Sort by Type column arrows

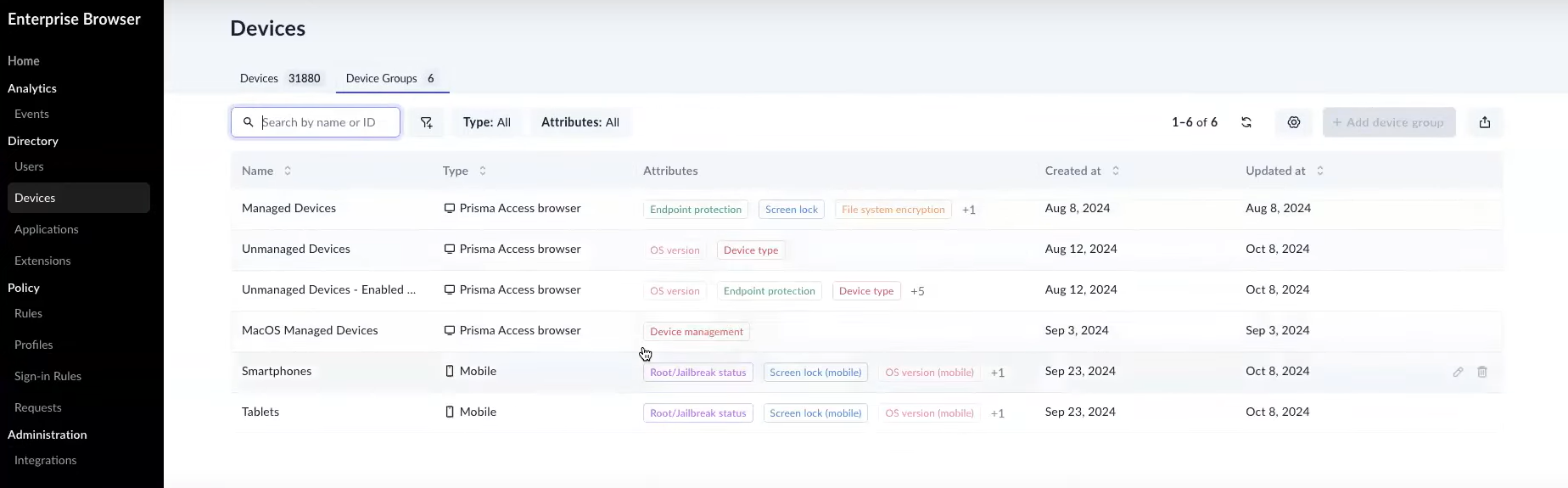pyautogui.click(x=483, y=171)
